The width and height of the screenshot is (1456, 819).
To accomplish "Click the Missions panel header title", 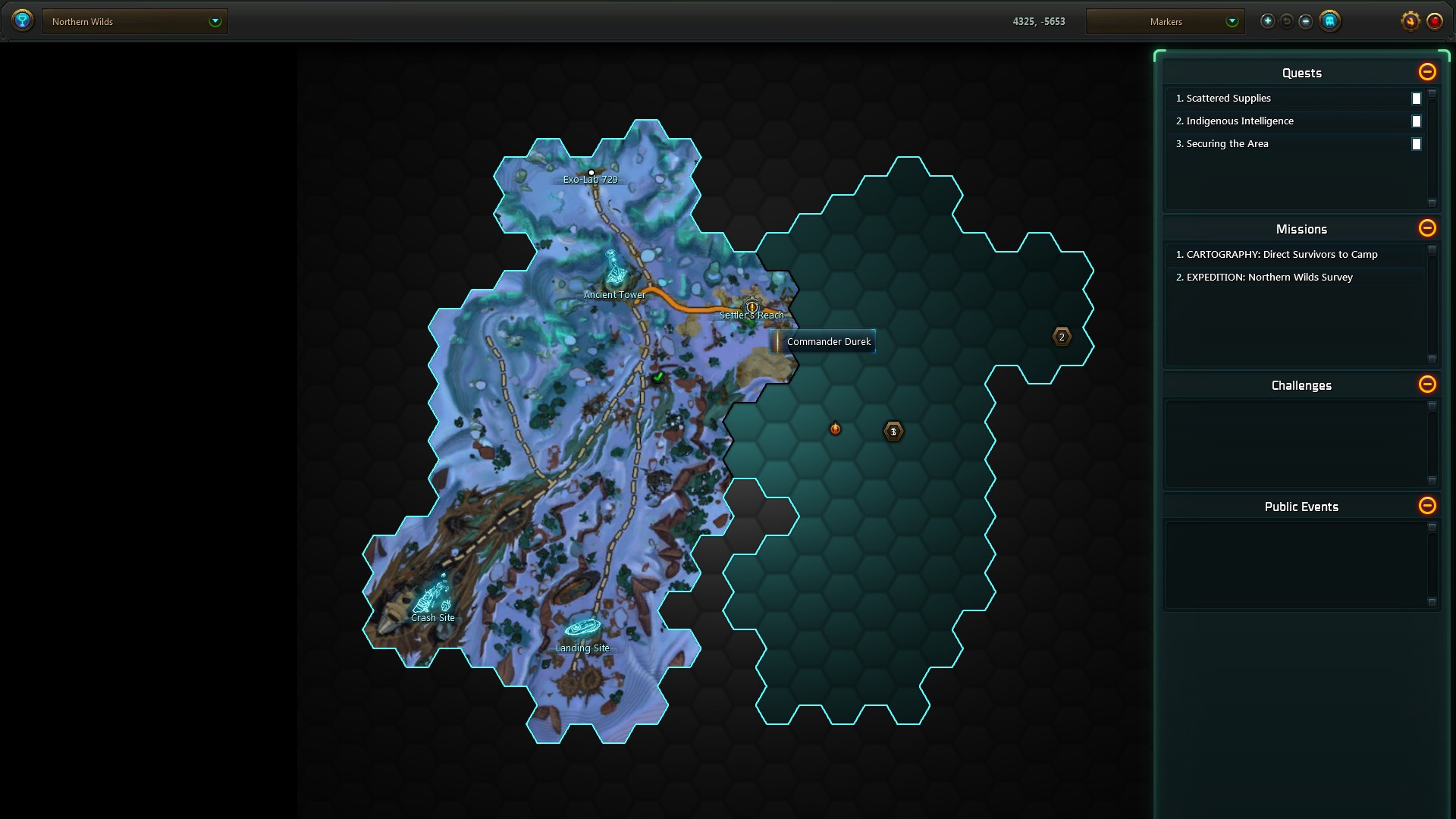I will [x=1301, y=229].
